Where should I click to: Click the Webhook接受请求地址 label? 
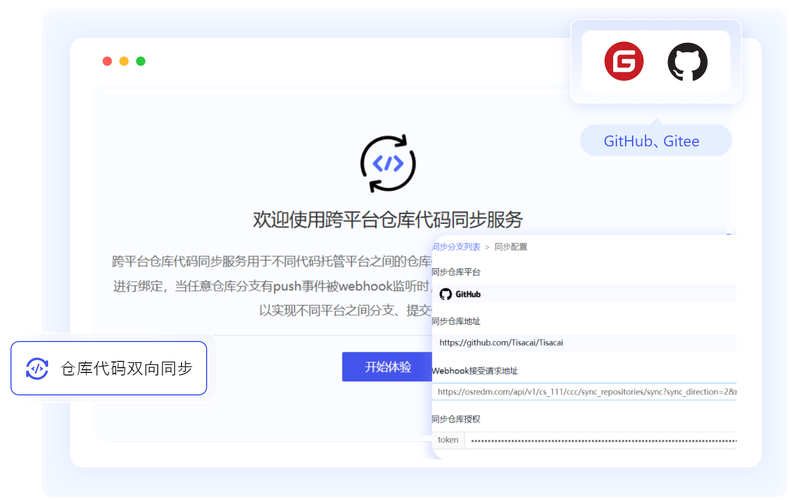coord(475,371)
